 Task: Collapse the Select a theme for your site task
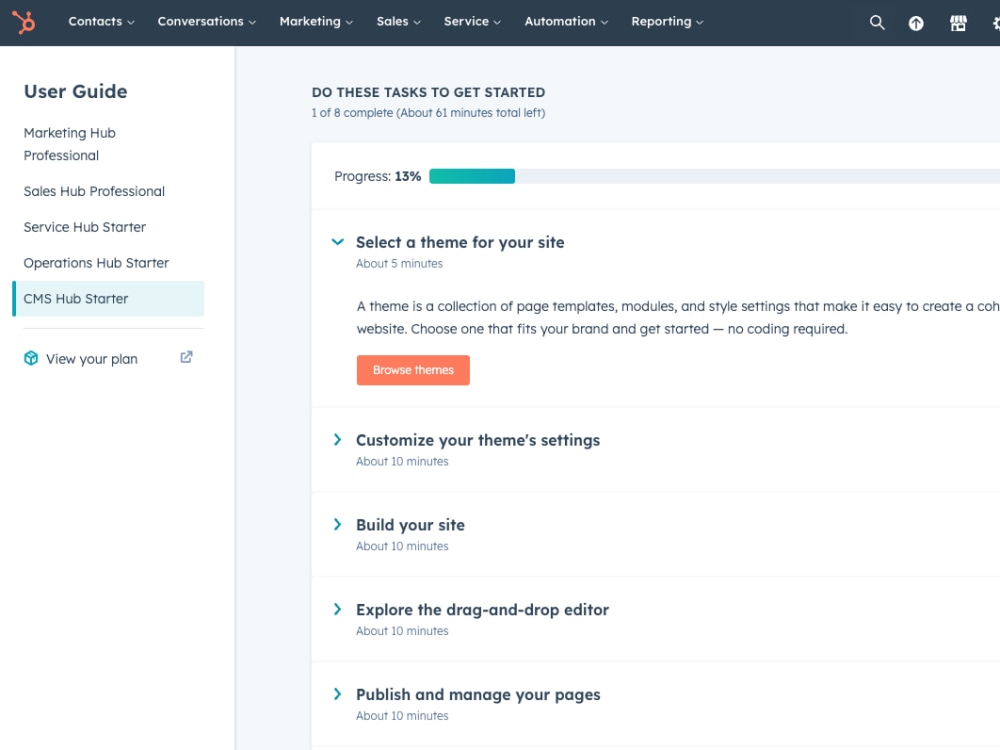click(338, 242)
